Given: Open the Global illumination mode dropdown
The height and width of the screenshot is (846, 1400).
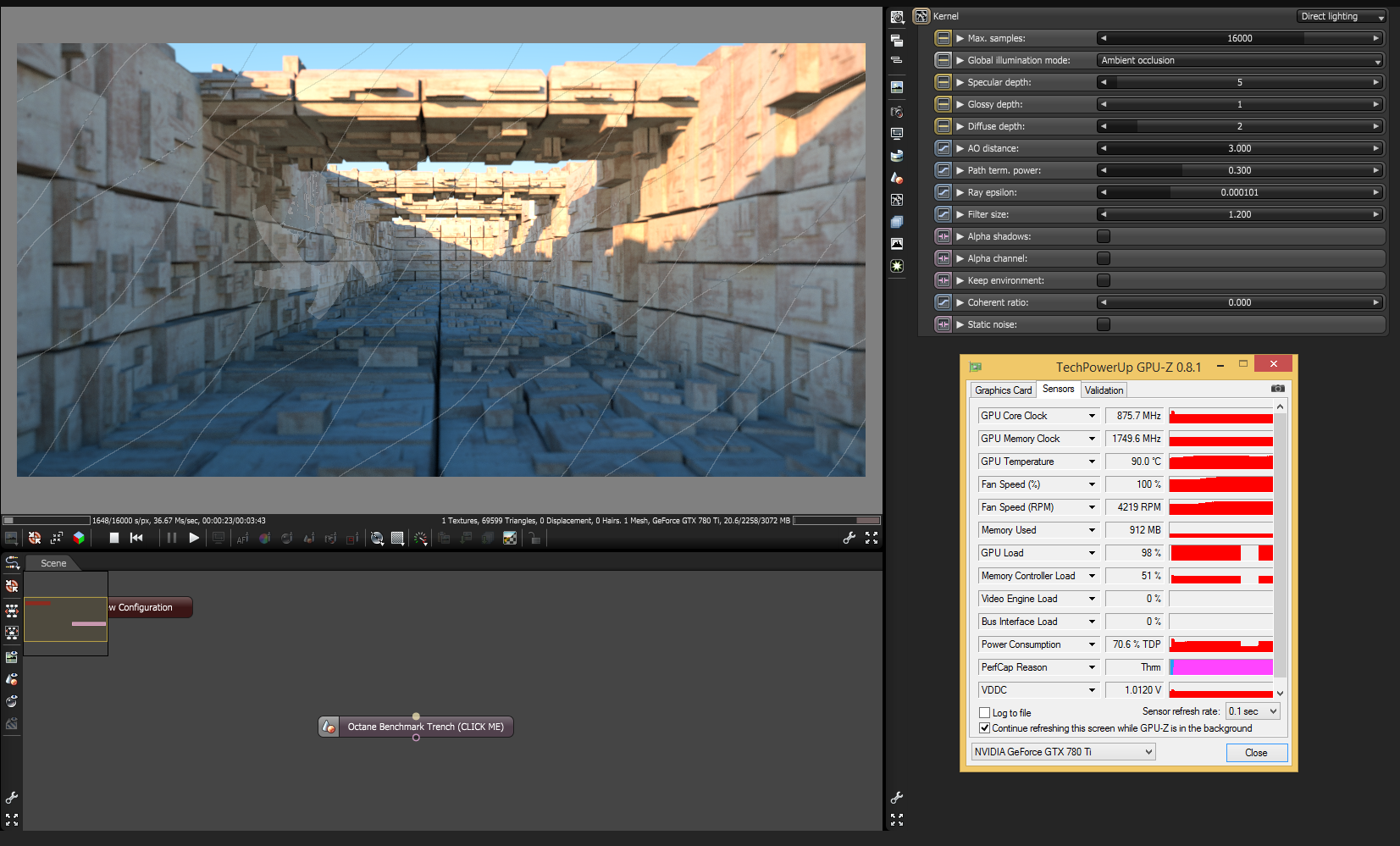Looking at the screenshot, I should 1241,60.
